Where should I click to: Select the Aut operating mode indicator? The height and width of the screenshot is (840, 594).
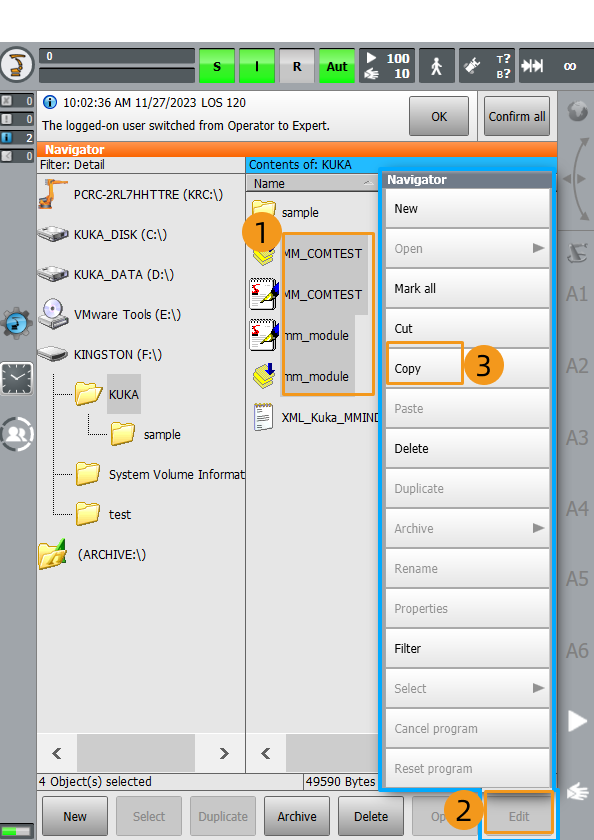point(337,66)
